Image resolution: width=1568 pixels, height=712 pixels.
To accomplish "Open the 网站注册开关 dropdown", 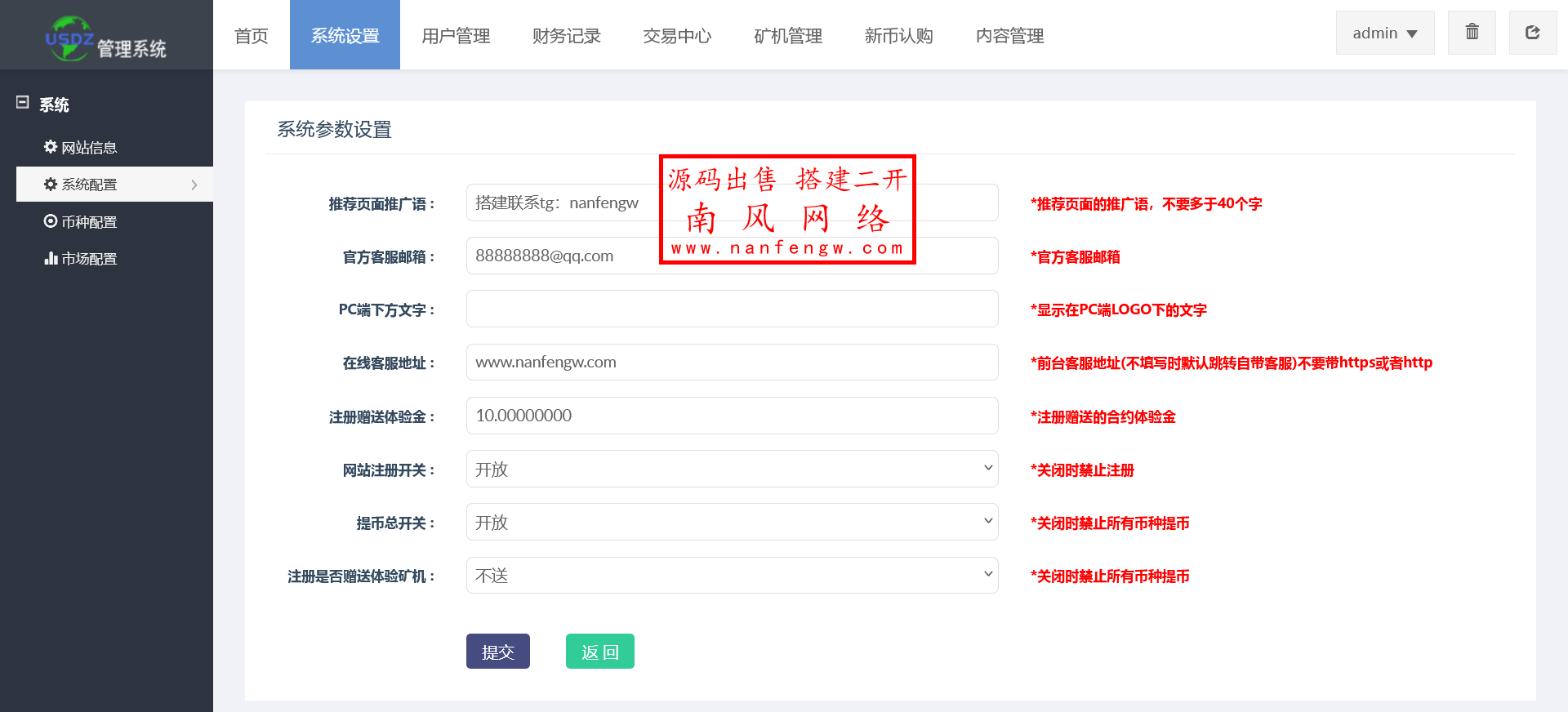I will click(732, 469).
